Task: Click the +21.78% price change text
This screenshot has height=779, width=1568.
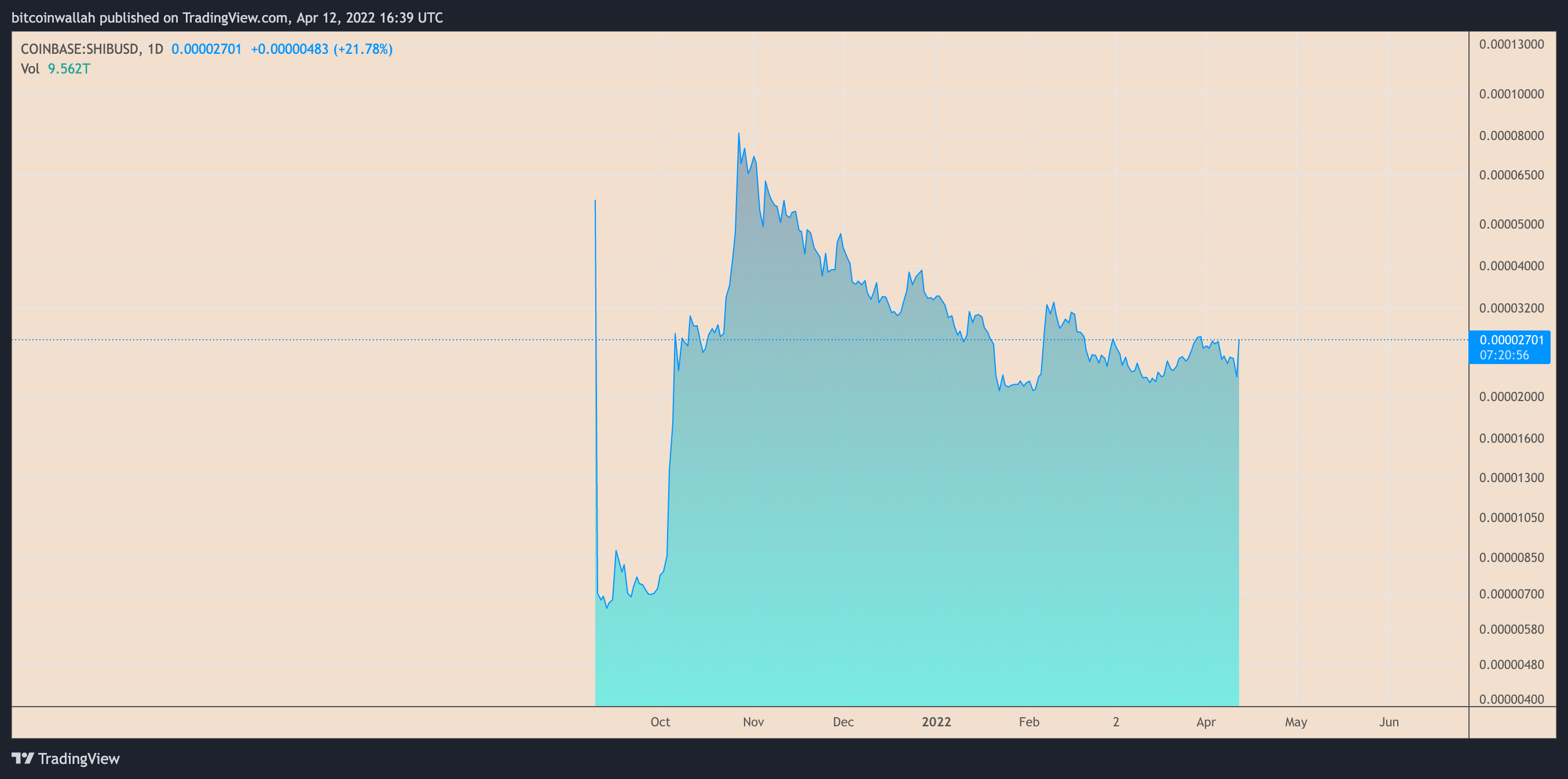Action: click(364, 49)
